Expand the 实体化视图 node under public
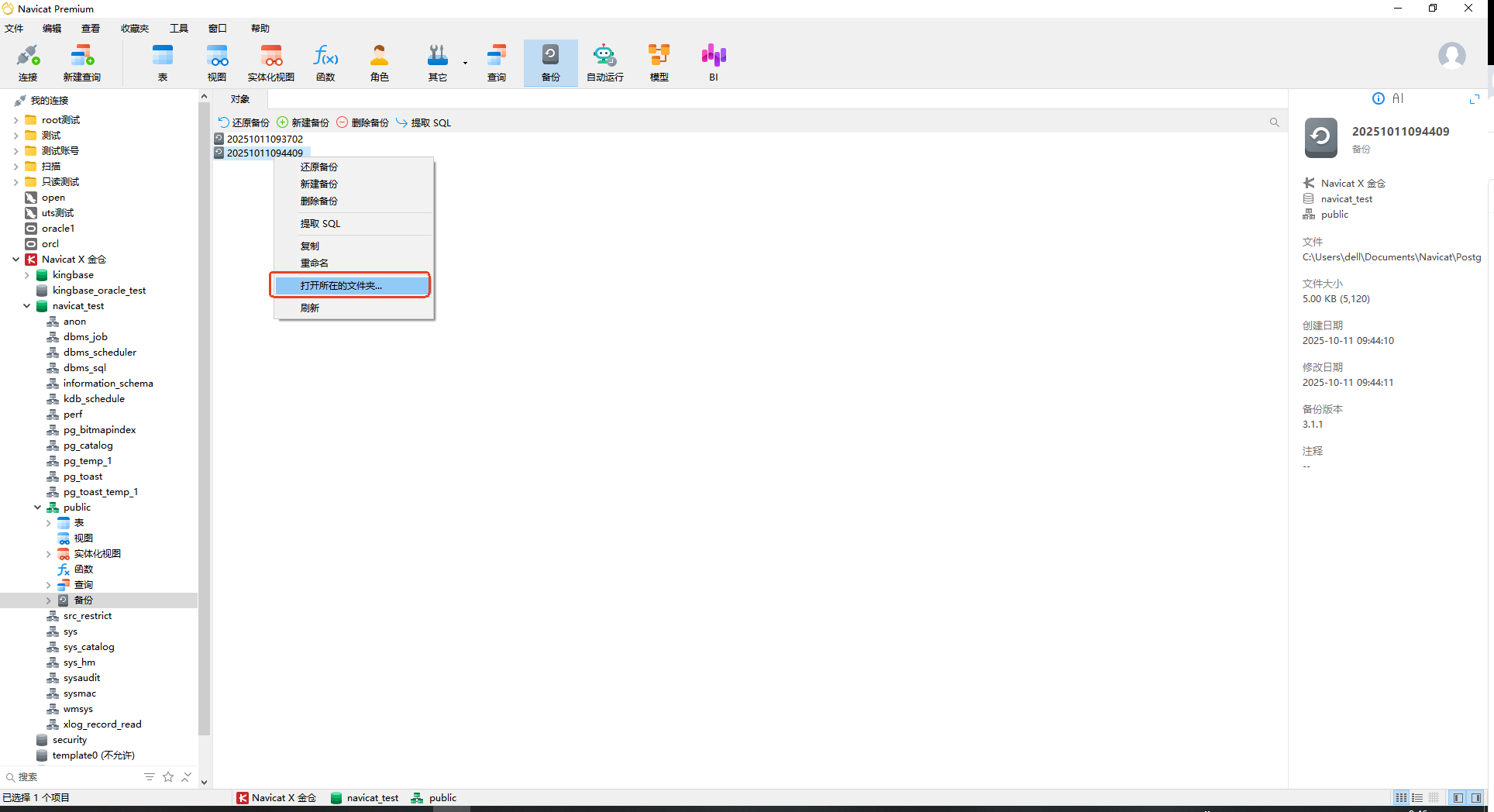 [49, 554]
